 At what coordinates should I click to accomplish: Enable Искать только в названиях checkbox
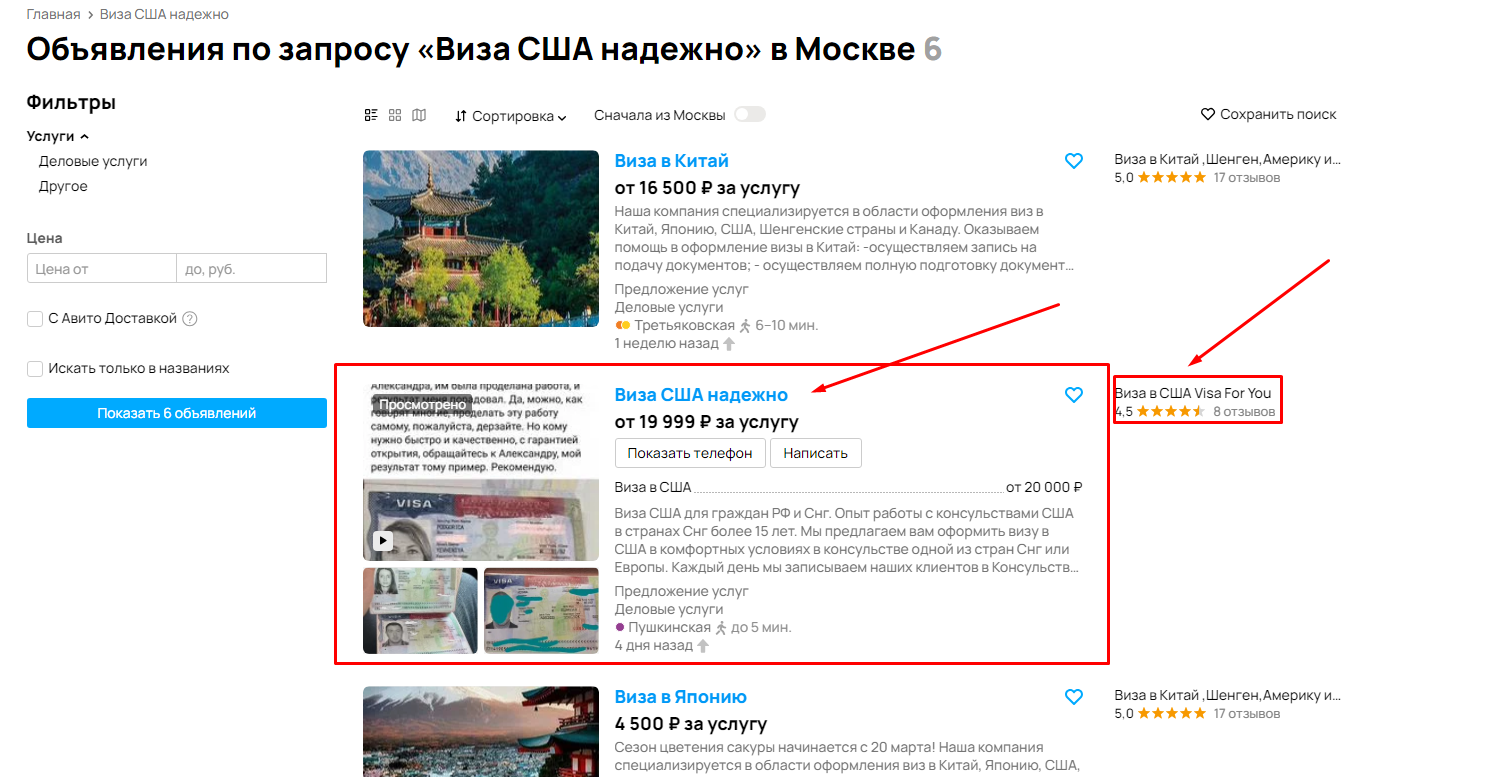(35, 369)
